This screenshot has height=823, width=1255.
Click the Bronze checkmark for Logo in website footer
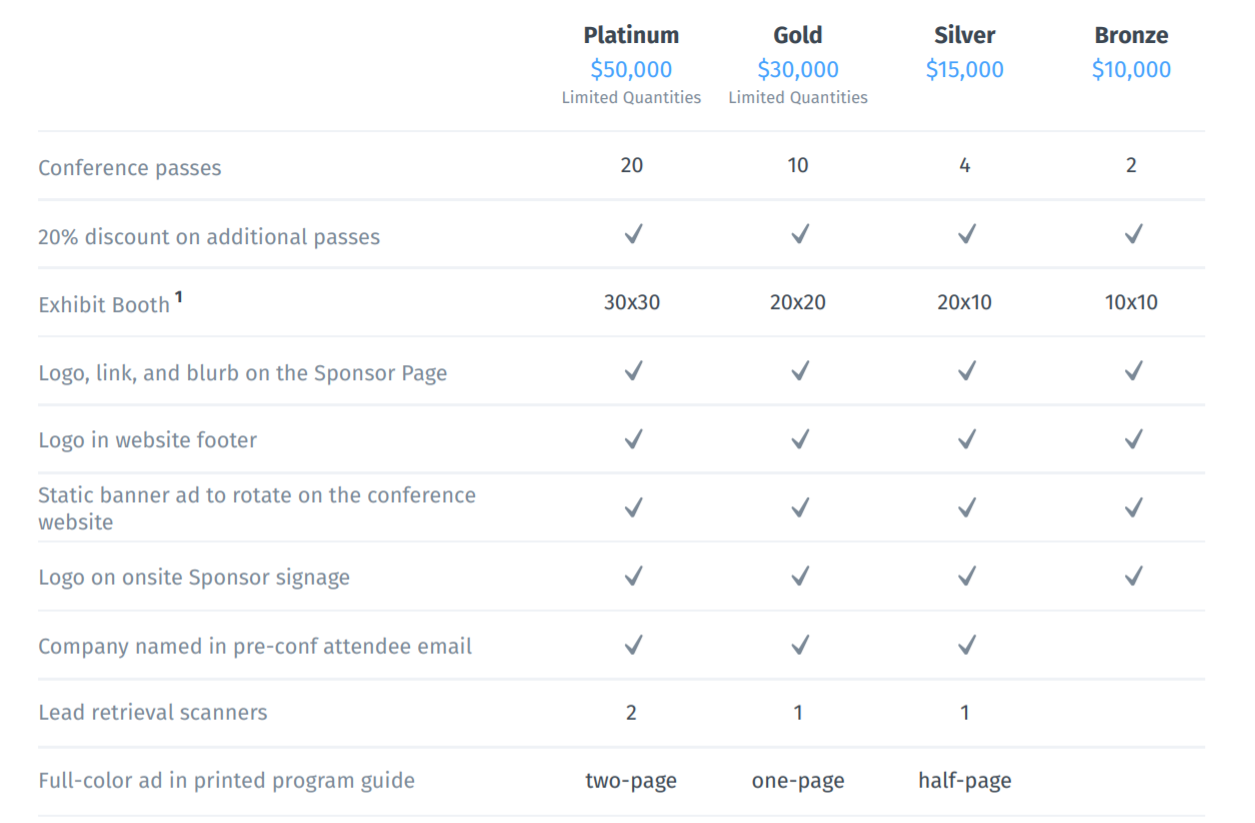point(1132,439)
